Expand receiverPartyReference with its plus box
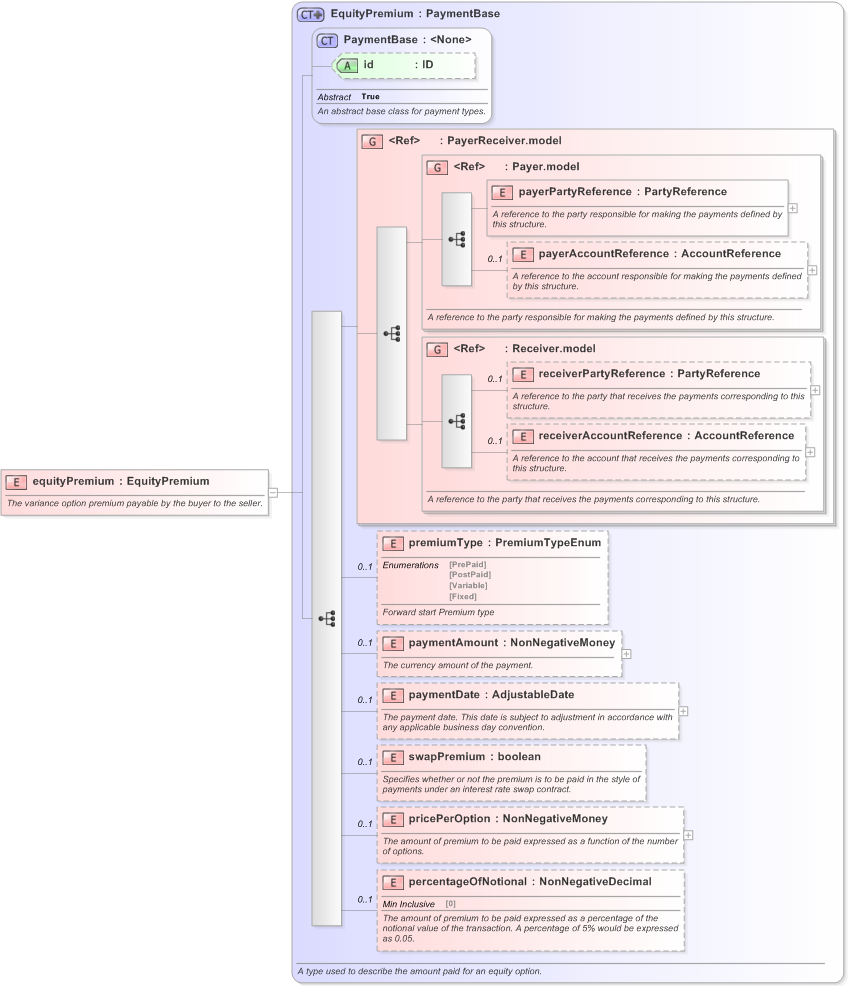The width and height of the screenshot is (849, 986). 815,391
